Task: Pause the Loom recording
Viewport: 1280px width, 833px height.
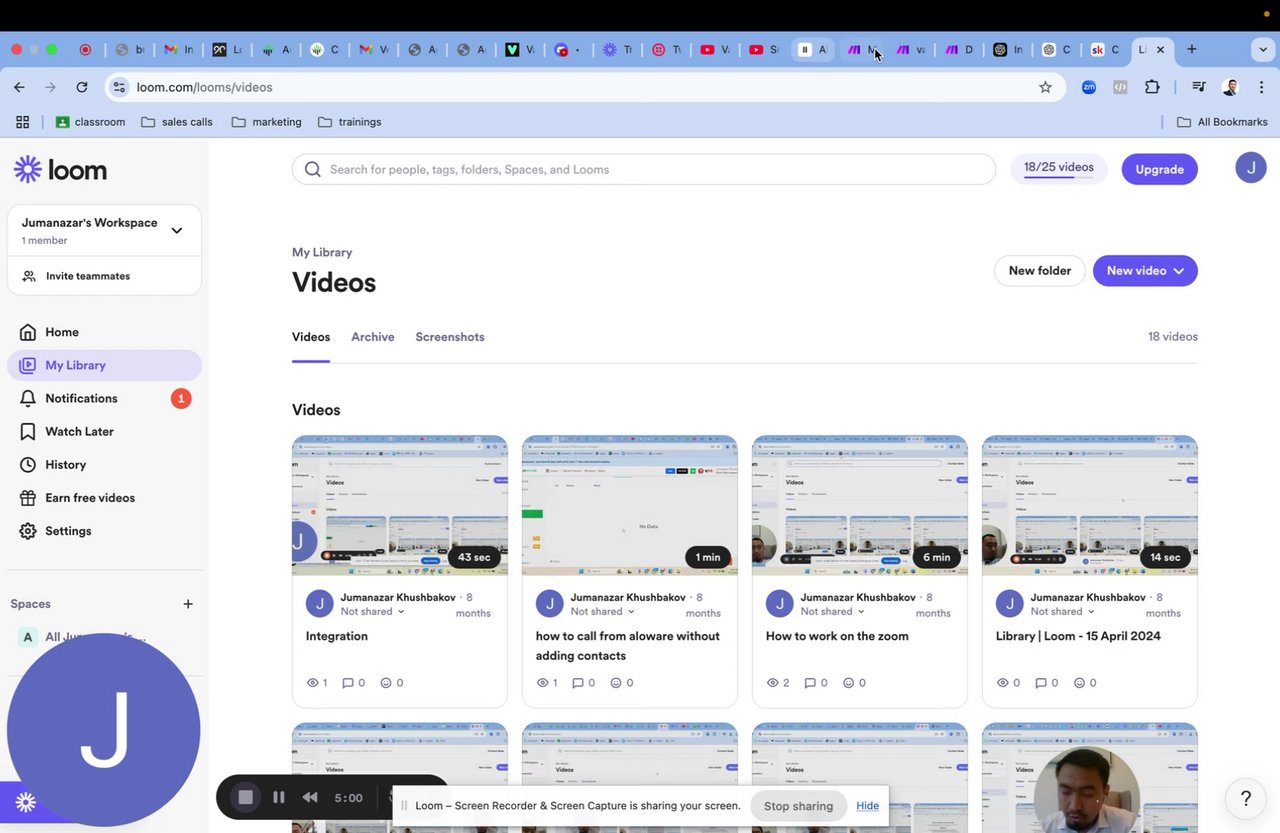Action: point(279,797)
